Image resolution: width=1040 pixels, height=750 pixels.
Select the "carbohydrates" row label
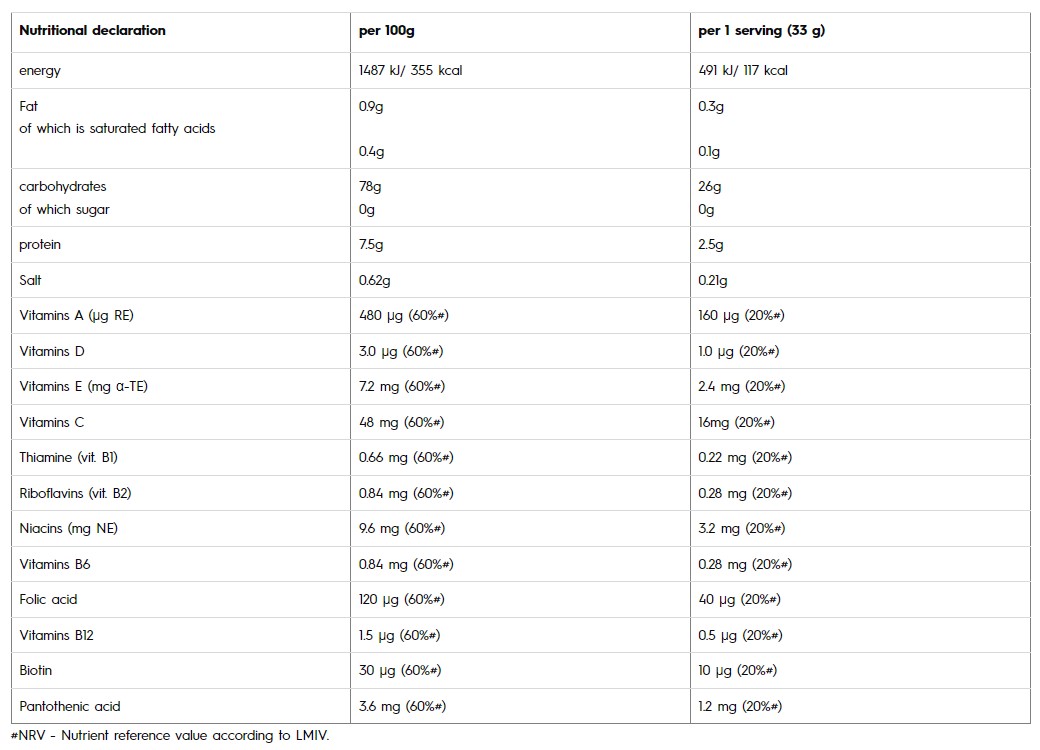62,186
